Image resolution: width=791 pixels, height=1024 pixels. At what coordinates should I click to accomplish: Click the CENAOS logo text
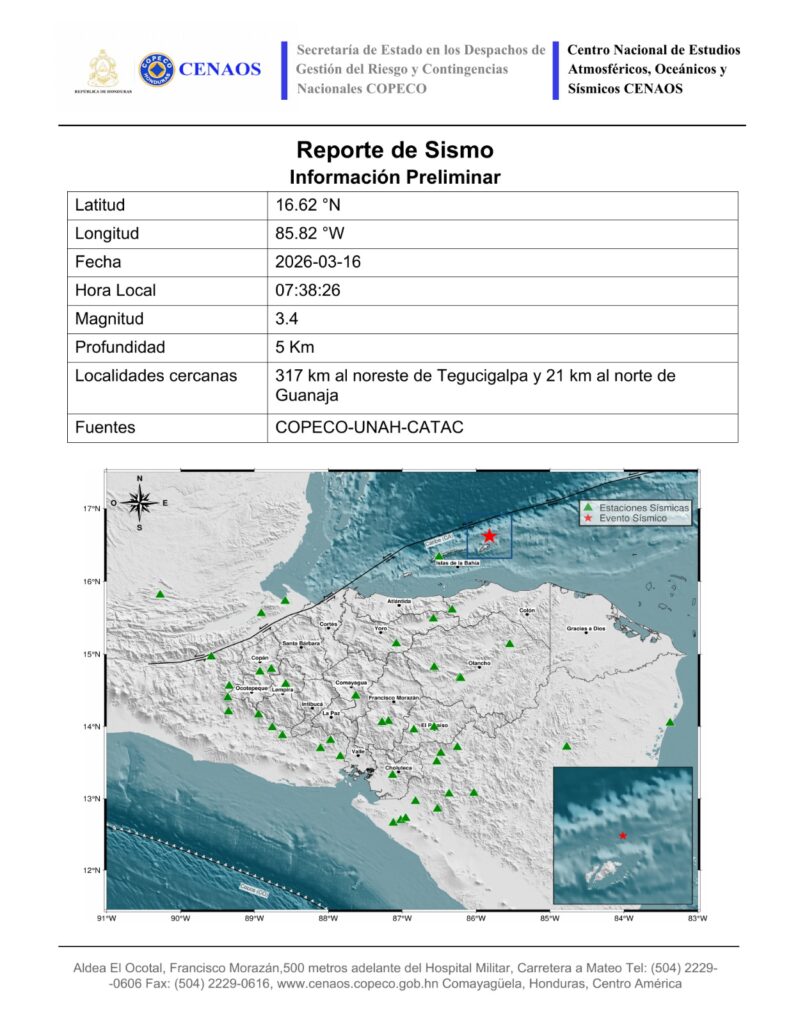click(x=219, y=69)
